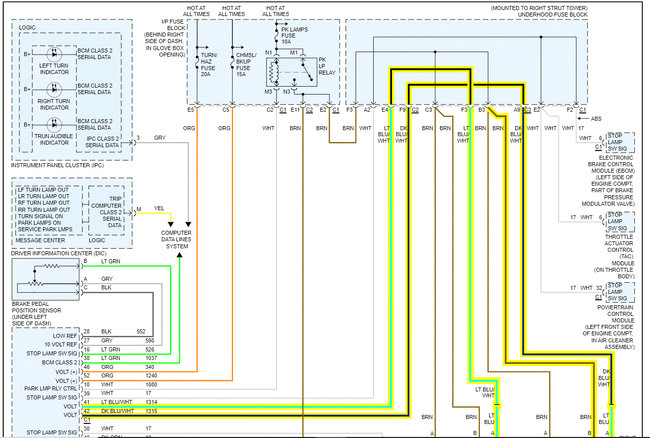Viewport: 650px width, 438px height.
Task: Select the UNDERHOOD FUSE BLOCK title
Action: pyautogui.click(x=553, y=15)
